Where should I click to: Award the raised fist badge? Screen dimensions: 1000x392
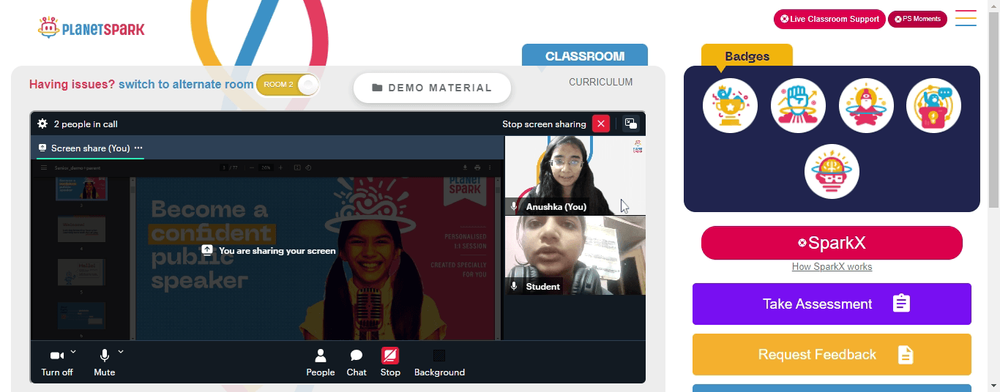click(x=798, y=106)
